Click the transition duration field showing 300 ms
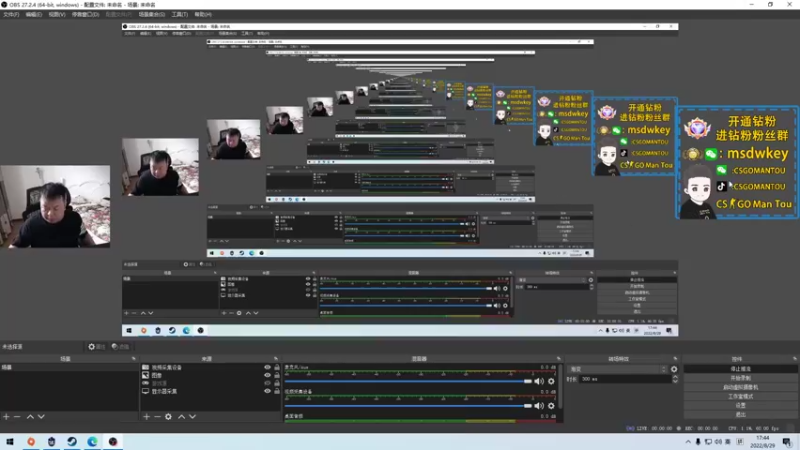 tap(626, 379)
